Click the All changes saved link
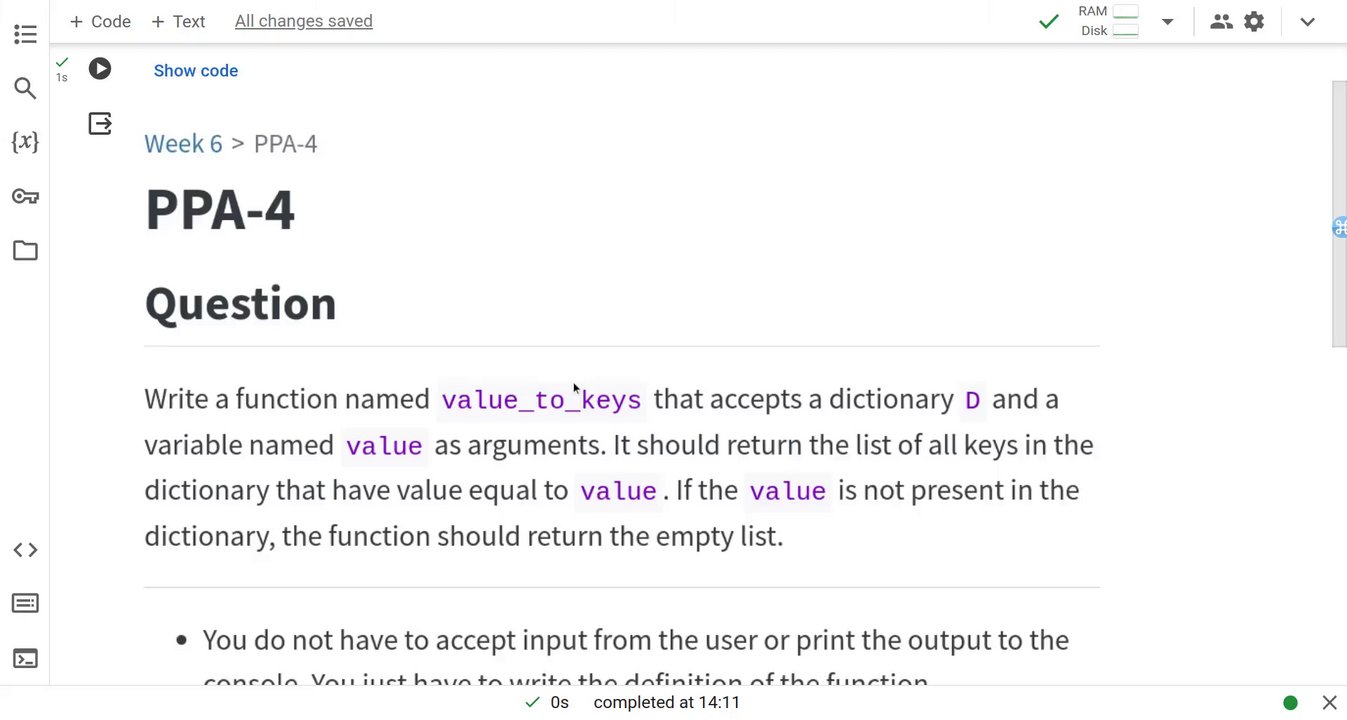 coord(303,21)
